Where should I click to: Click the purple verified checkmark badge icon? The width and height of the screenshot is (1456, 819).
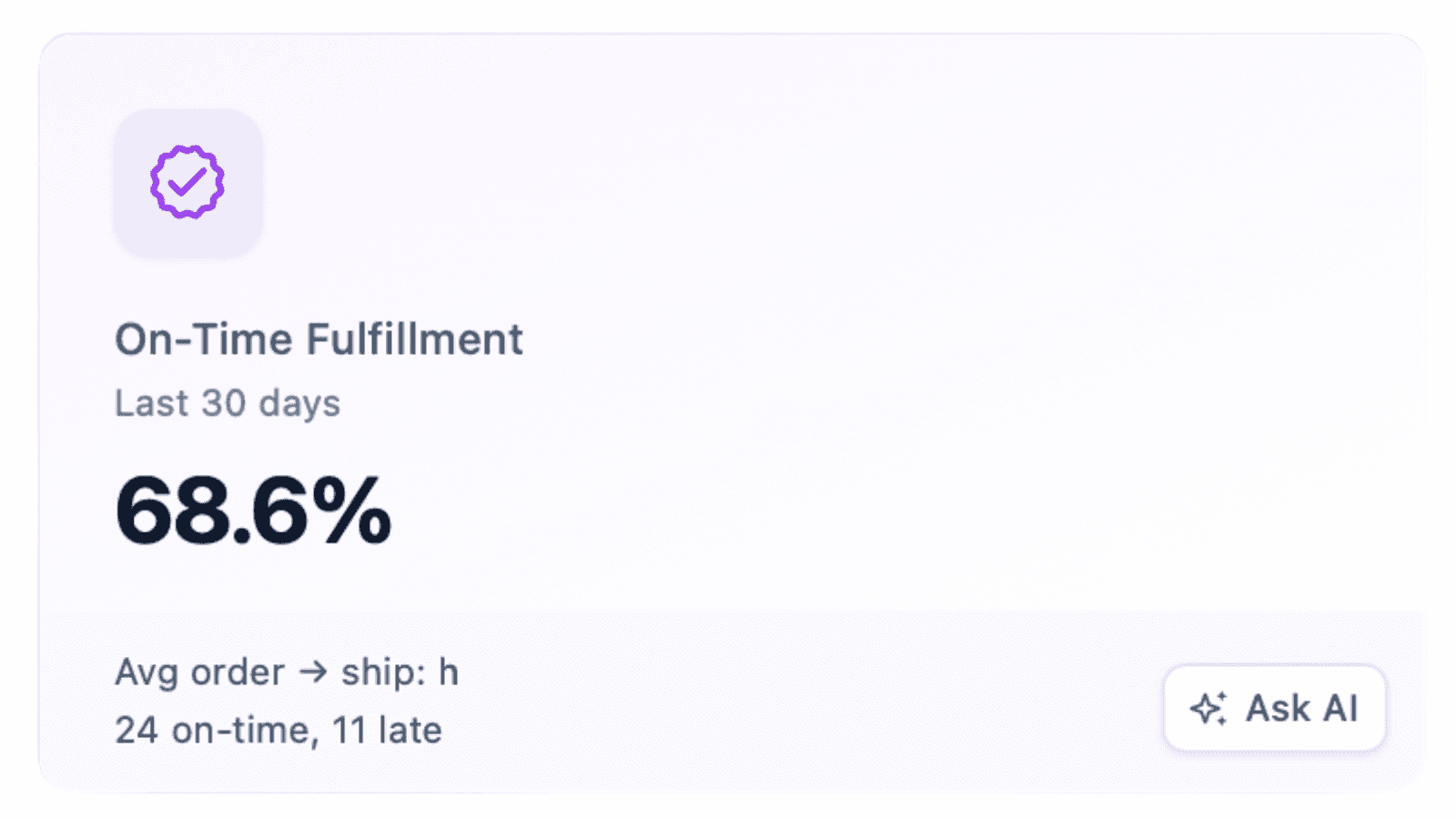tap(187, 182)
